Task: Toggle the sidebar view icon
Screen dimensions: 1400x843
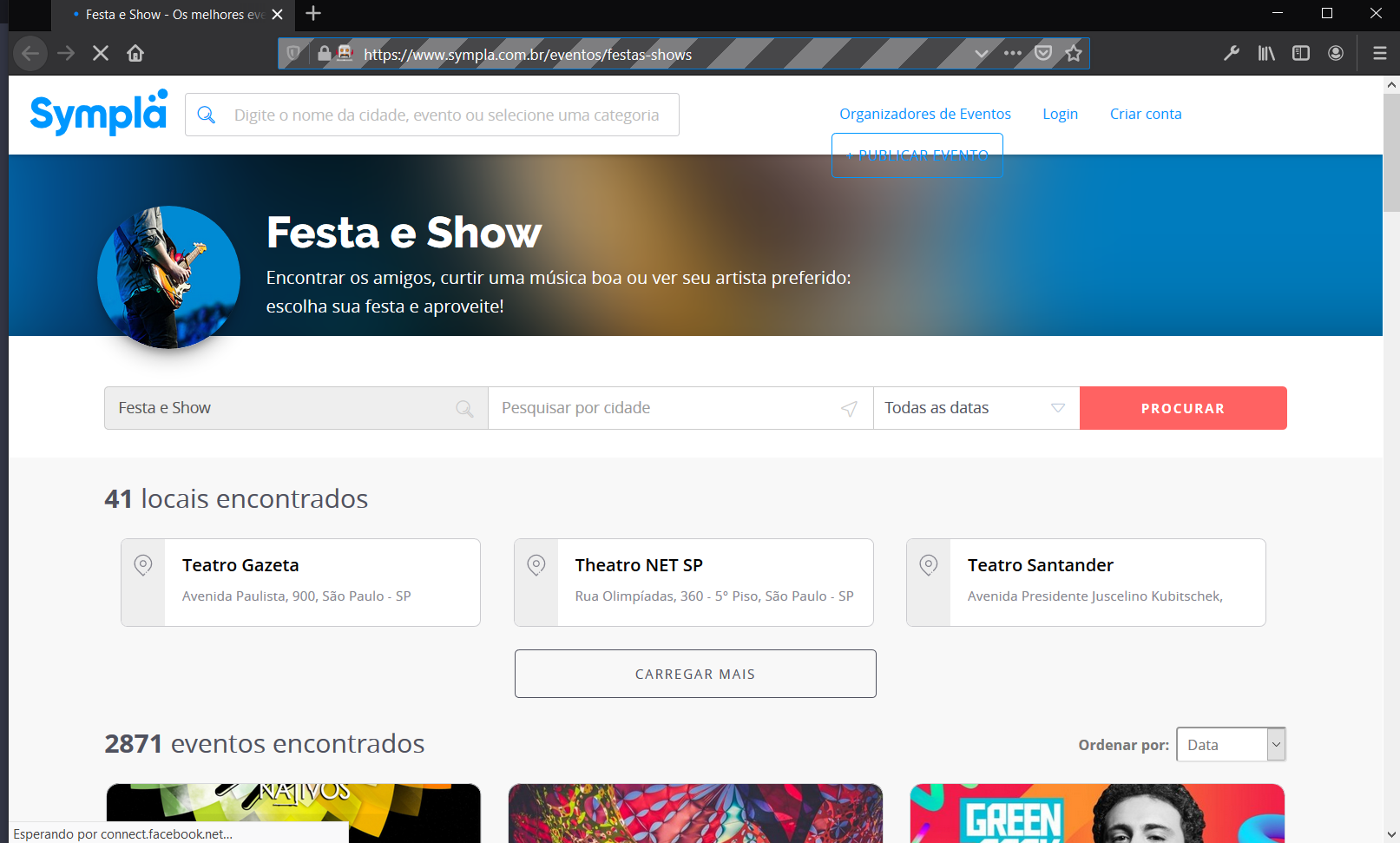Action: tap(1301, 54)
